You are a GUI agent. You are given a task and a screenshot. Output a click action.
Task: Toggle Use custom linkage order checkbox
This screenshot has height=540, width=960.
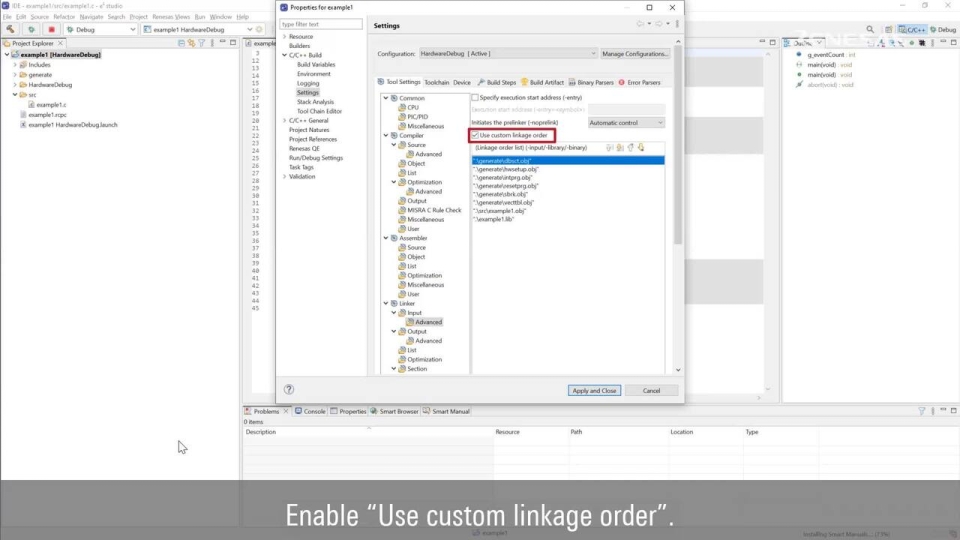tap(475, 135)
